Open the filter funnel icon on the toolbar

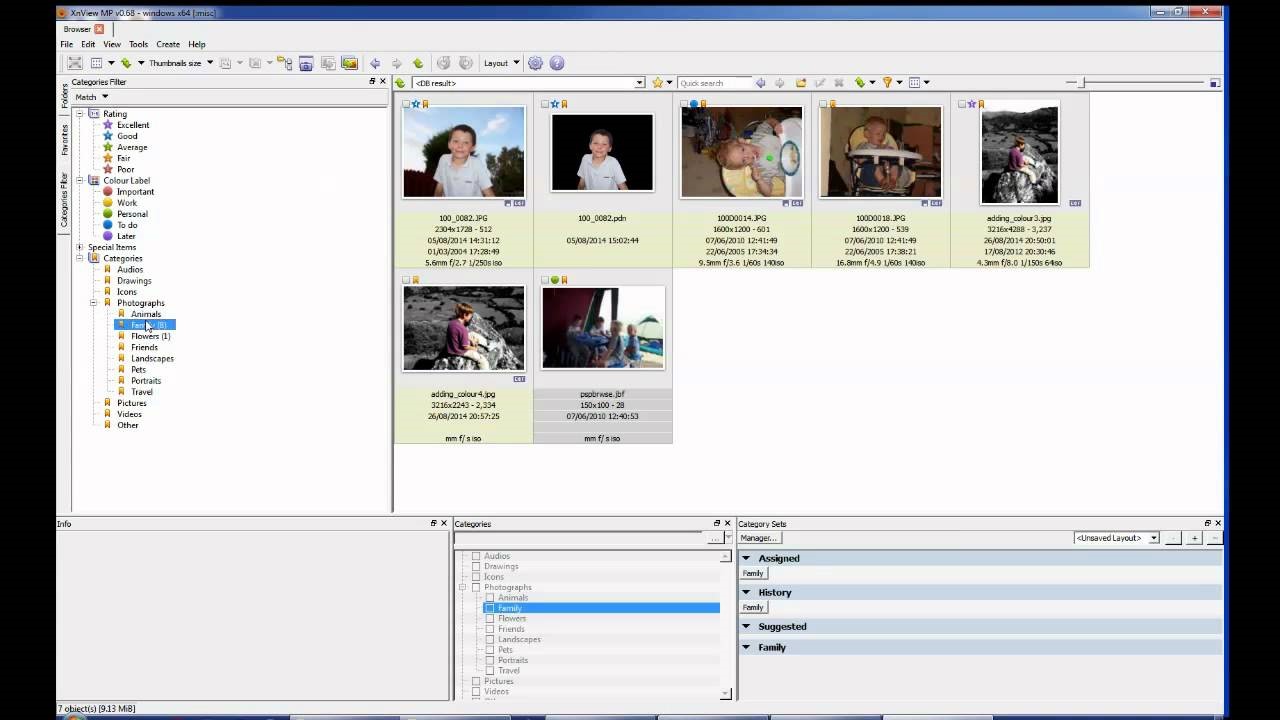coord(887,82)
